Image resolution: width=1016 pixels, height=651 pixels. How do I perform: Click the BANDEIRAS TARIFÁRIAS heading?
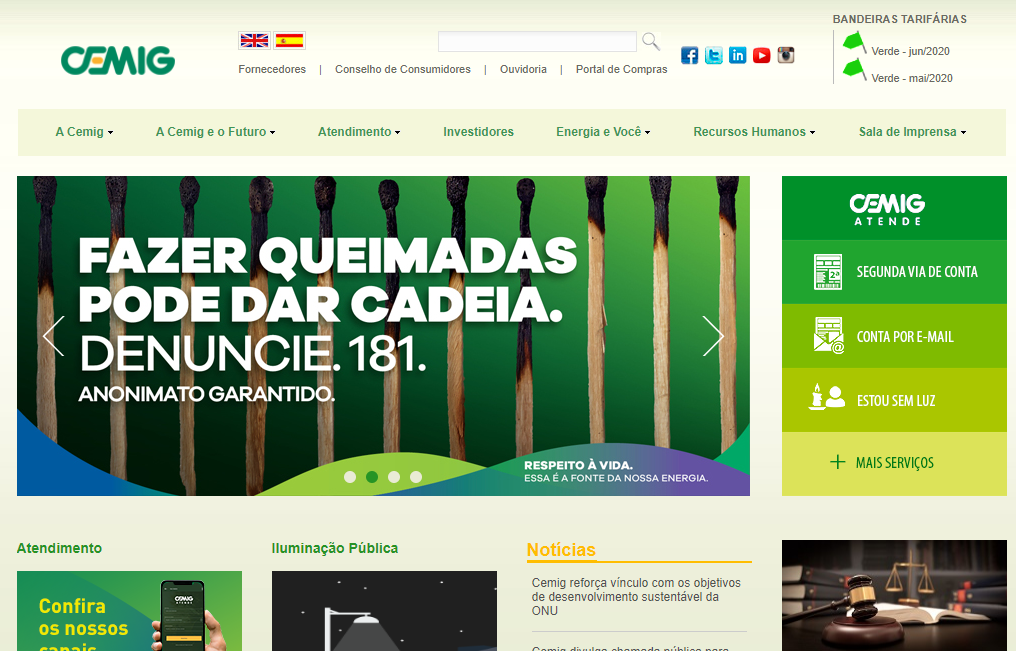899,19
